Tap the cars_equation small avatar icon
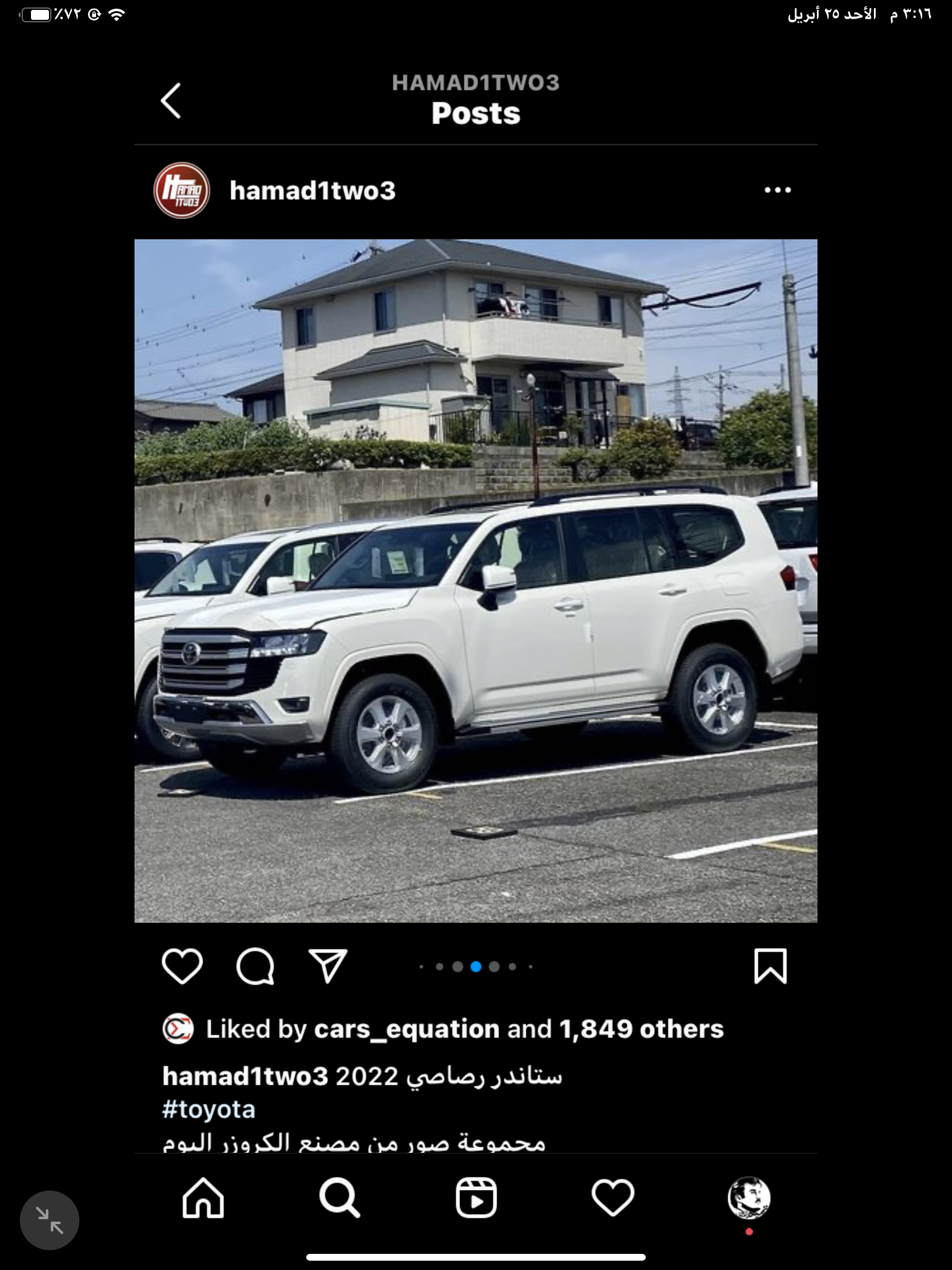The image size is (952, 1270). pyautogui.click(x=178, y=1029)
